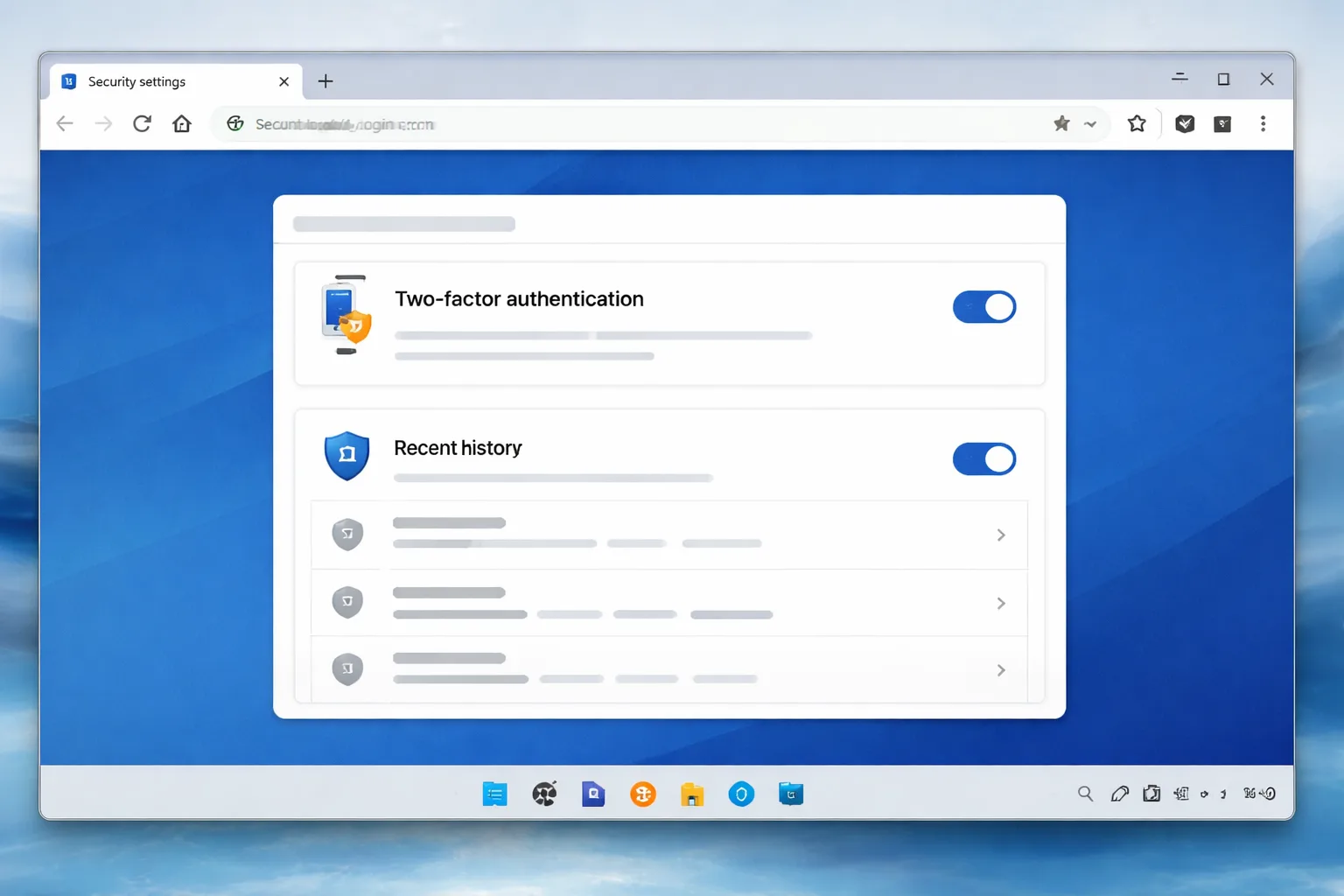Open the blue circular shield taskbar app

[741, 794]
